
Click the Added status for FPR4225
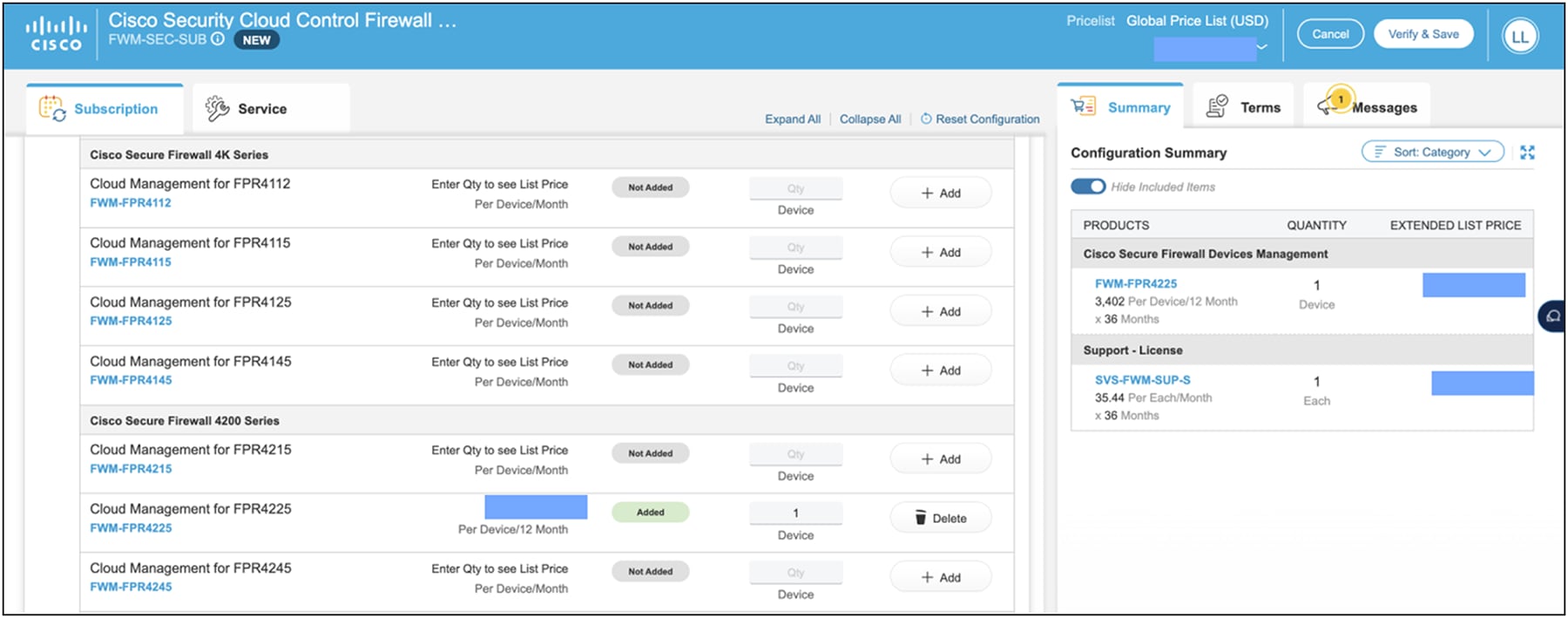pos(651,513)
